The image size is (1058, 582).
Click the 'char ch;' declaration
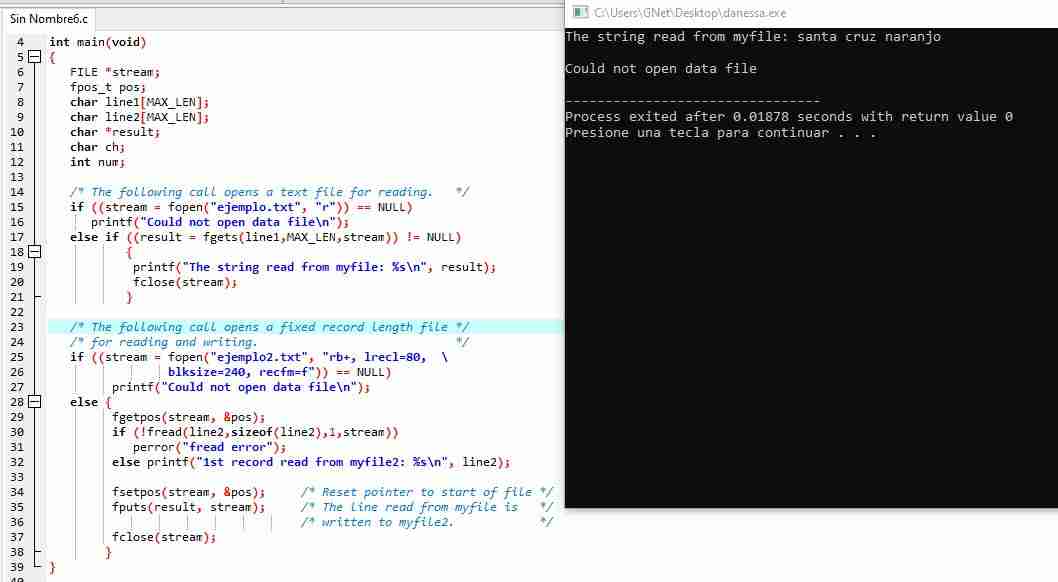(97, 147)
